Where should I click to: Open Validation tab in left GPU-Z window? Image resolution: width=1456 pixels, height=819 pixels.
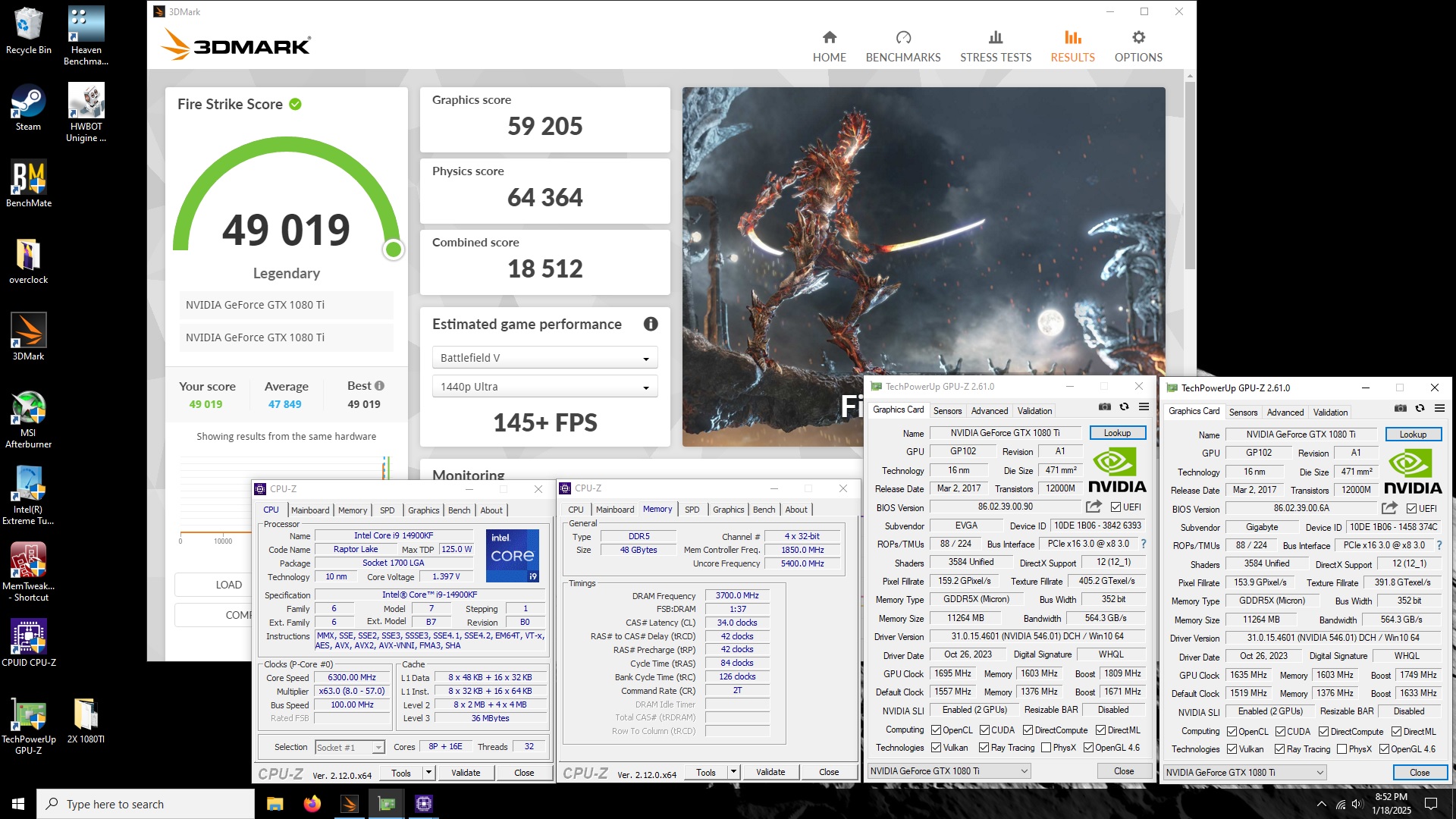tap(1034, 411)
